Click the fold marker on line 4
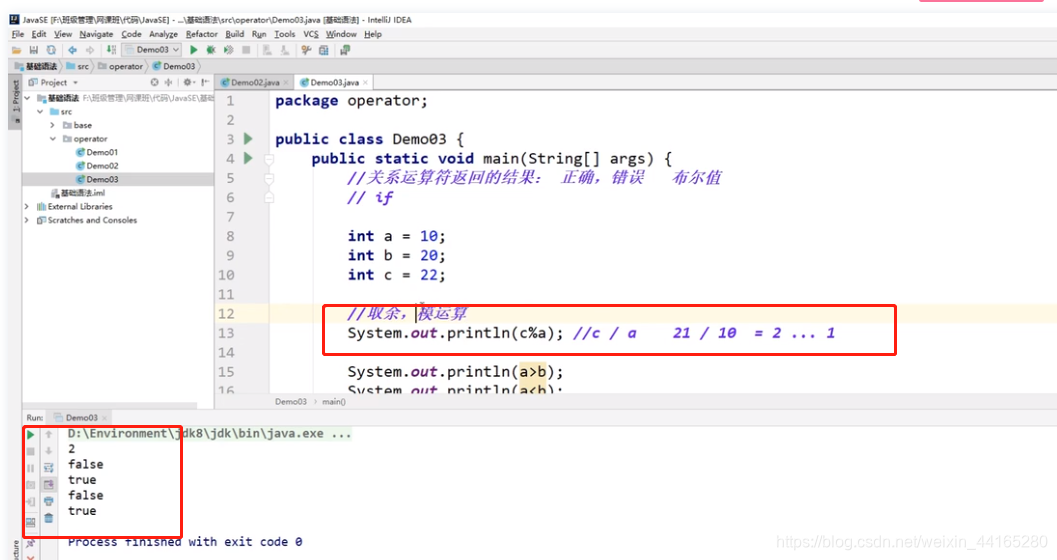Screen dimensions: 1057x560 coord(269,159)
